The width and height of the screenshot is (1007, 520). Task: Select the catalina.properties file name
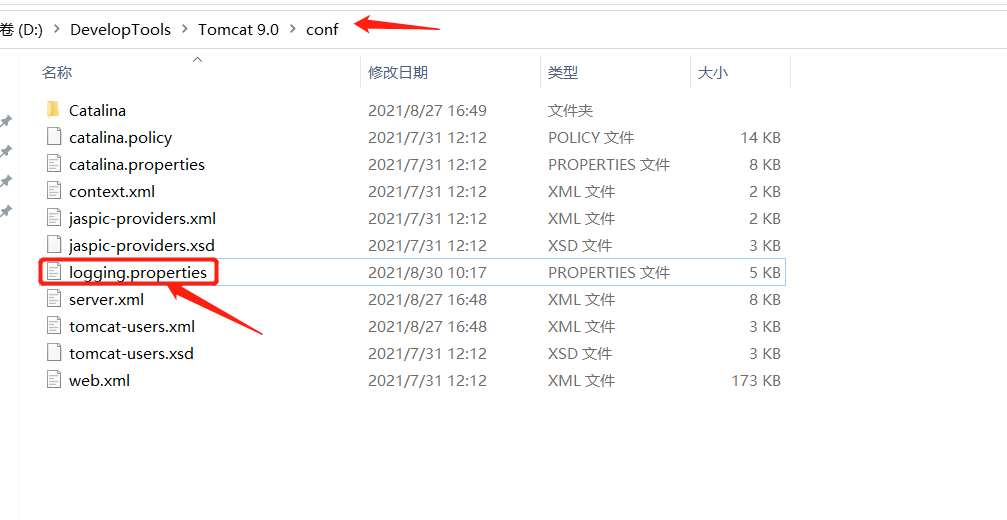tap(137, 164)
